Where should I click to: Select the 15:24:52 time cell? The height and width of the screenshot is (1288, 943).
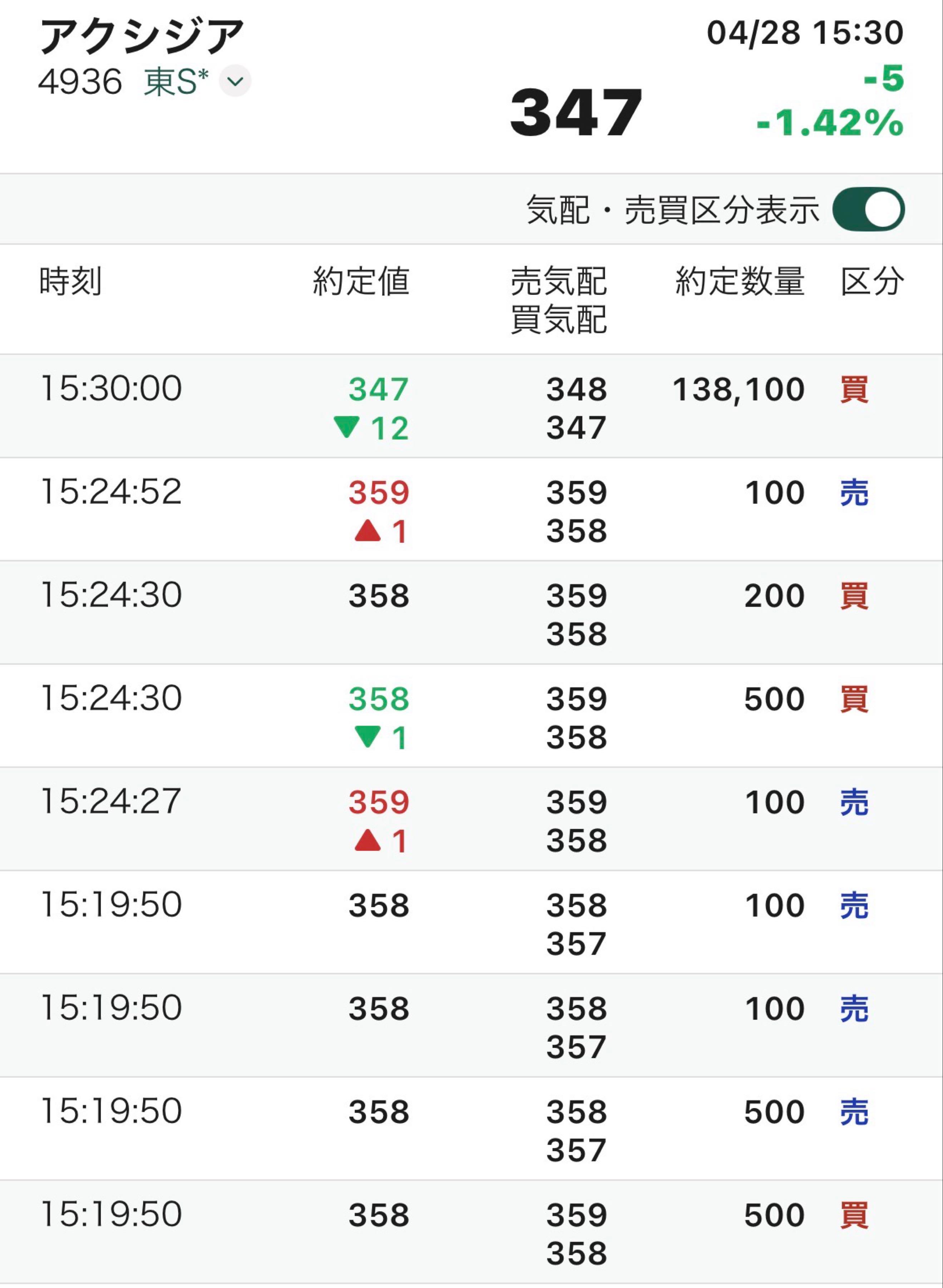(111, 492)
